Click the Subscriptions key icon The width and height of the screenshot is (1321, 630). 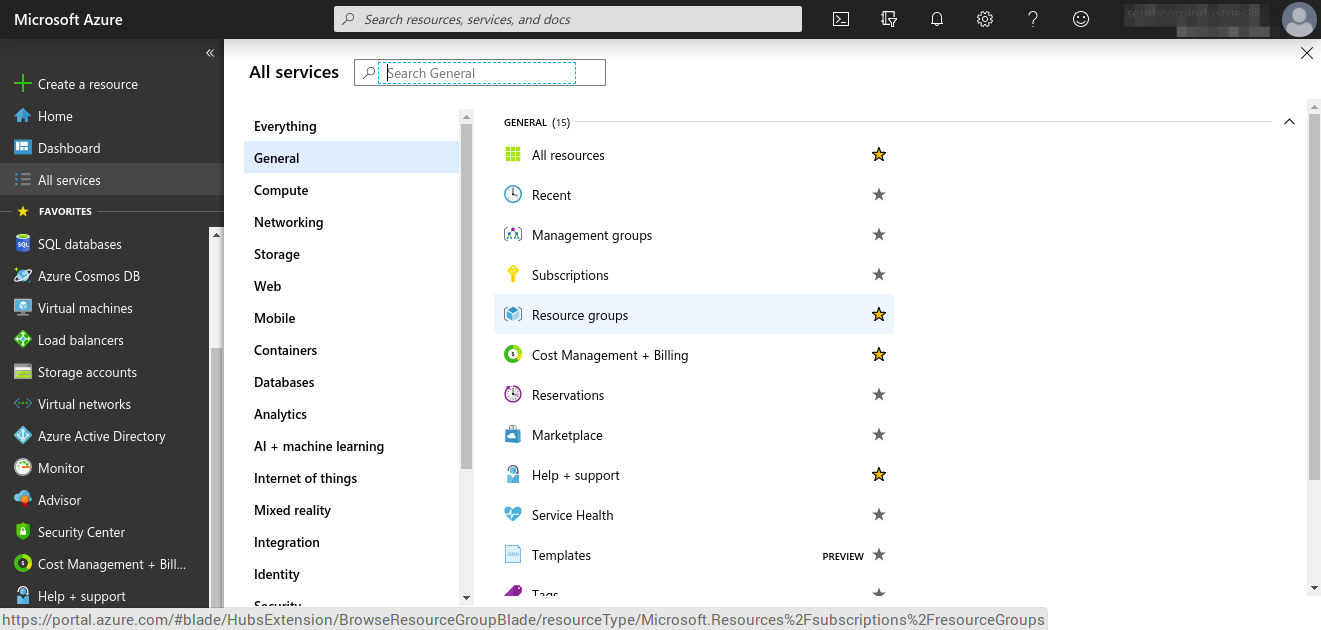(513, 275)
